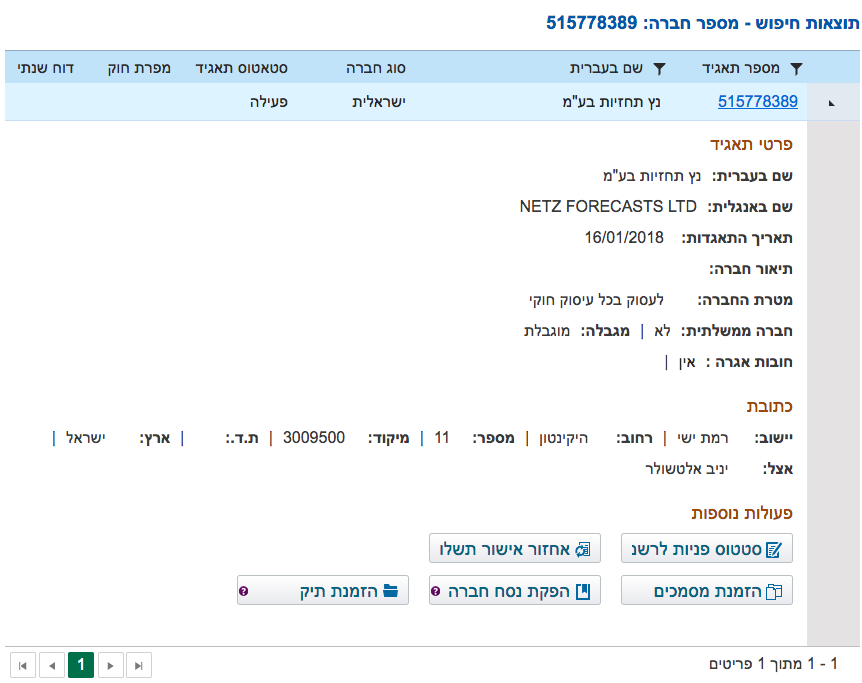Screen dimensions: 862x683
Task: Open help icon on הפקת נסח חברה button
Action: click(x=435, y=591)
